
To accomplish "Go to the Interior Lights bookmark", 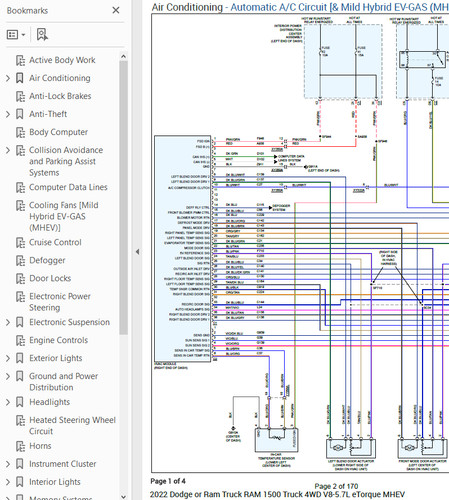I will [55, 482].
